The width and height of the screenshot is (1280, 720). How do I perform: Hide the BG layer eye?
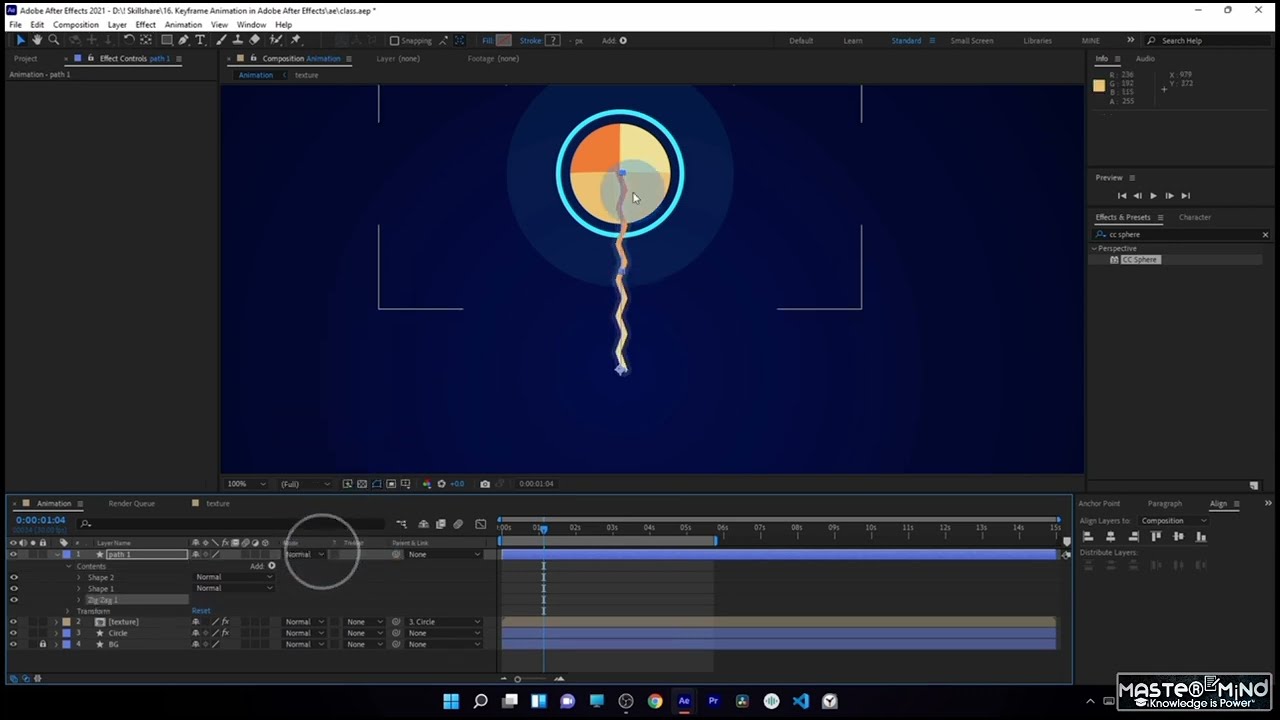coord(13,644)
